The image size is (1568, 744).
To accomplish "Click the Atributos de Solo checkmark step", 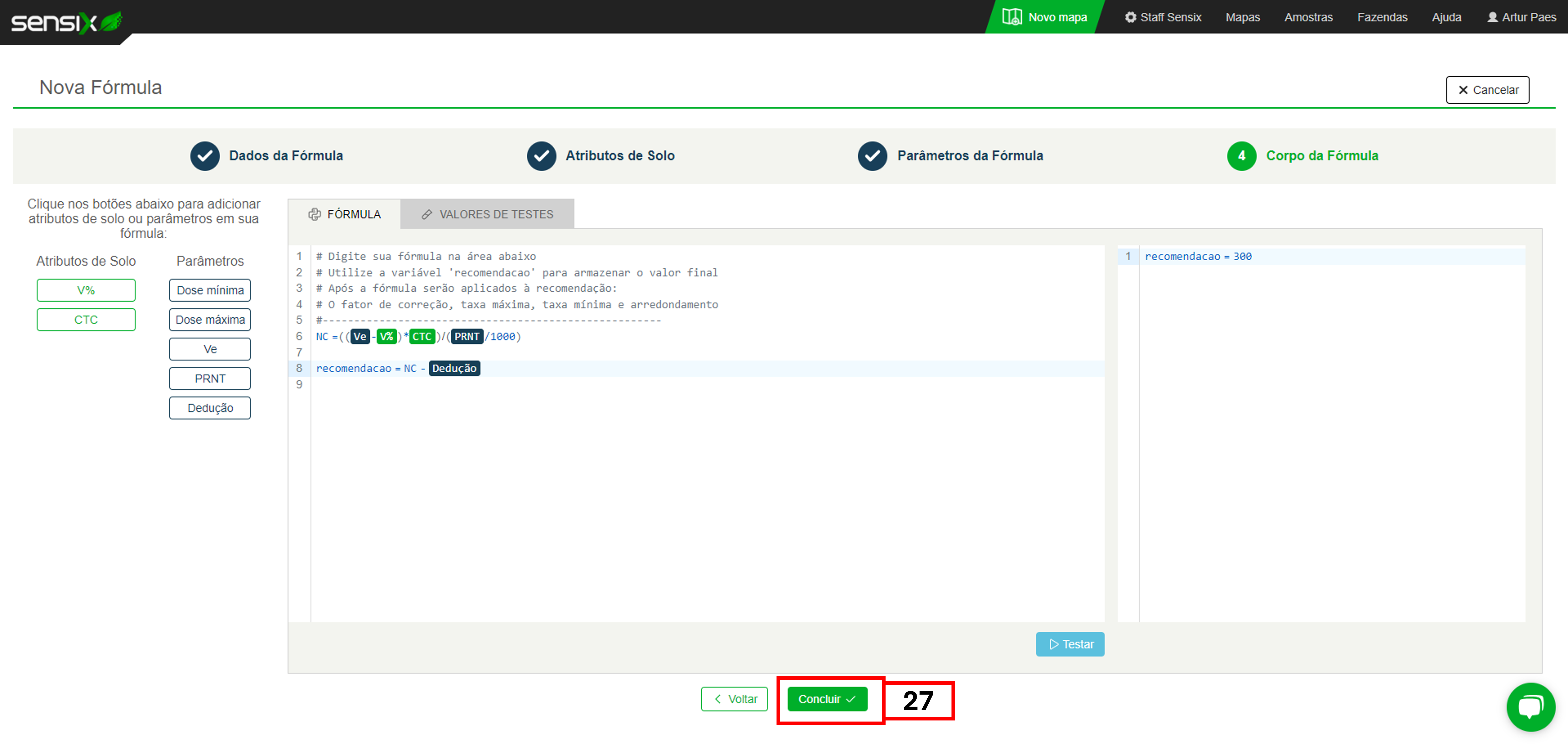I will (541, 156).
